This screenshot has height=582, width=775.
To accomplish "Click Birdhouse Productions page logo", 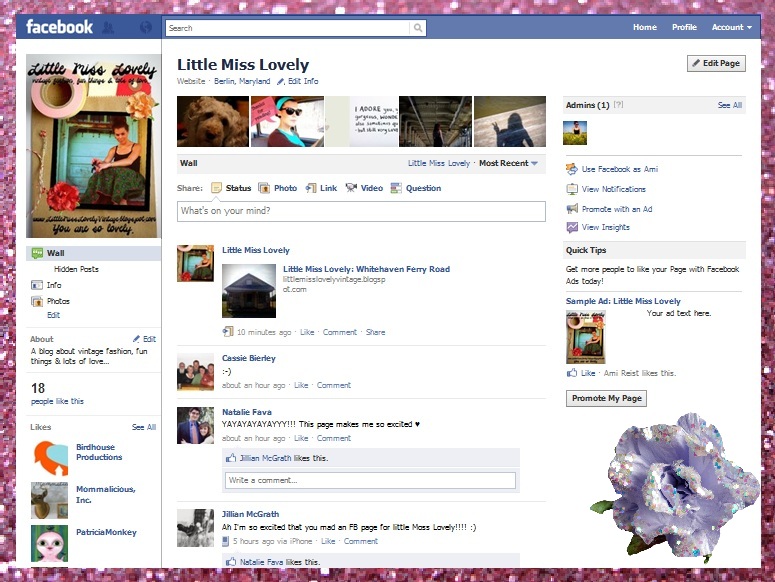I will click(x=50, y=458).
